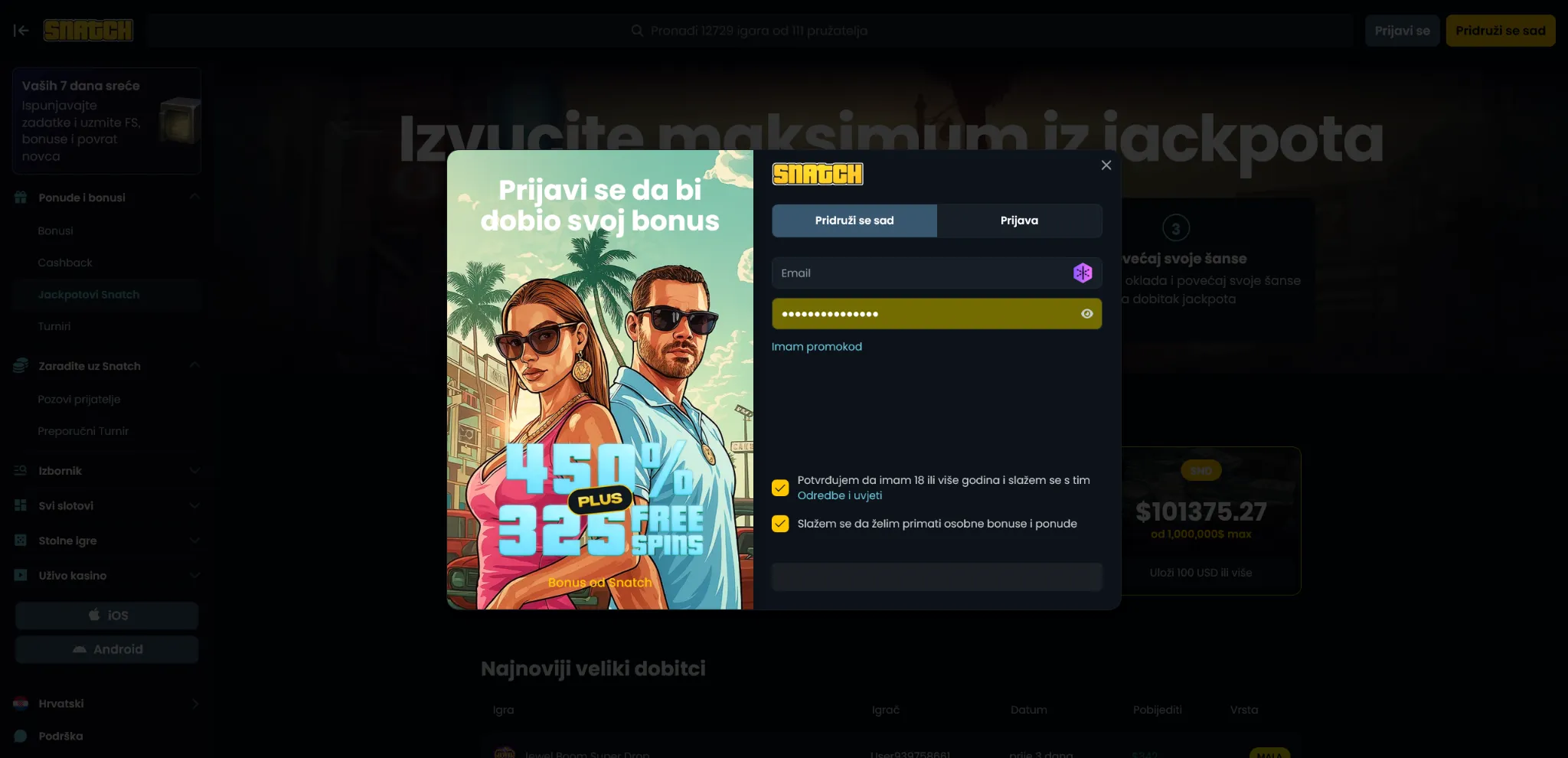Click the games search field

click(750, 31)
